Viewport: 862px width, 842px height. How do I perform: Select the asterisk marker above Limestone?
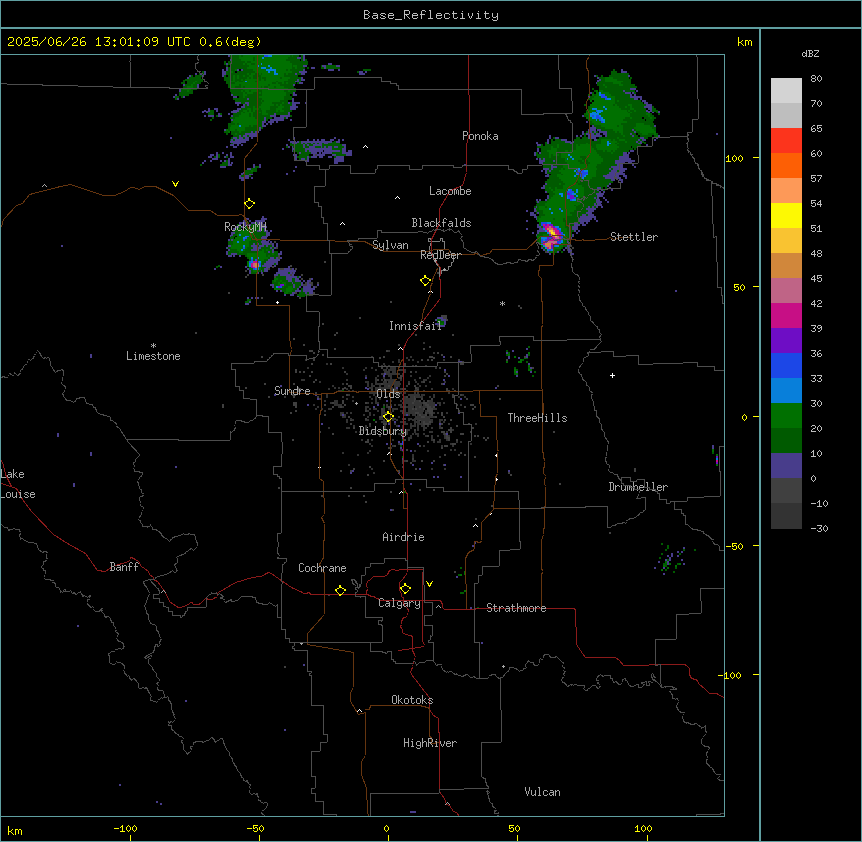[x=153, y=346]
